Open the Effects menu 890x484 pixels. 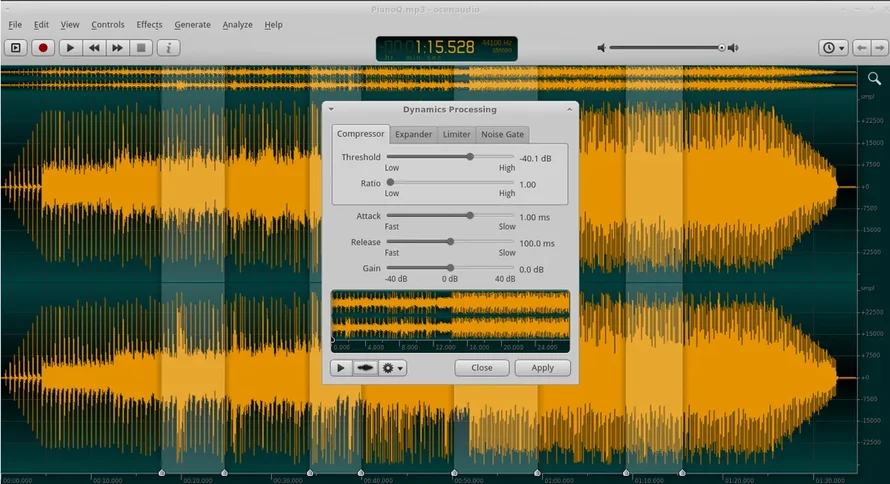click(149, 24)
